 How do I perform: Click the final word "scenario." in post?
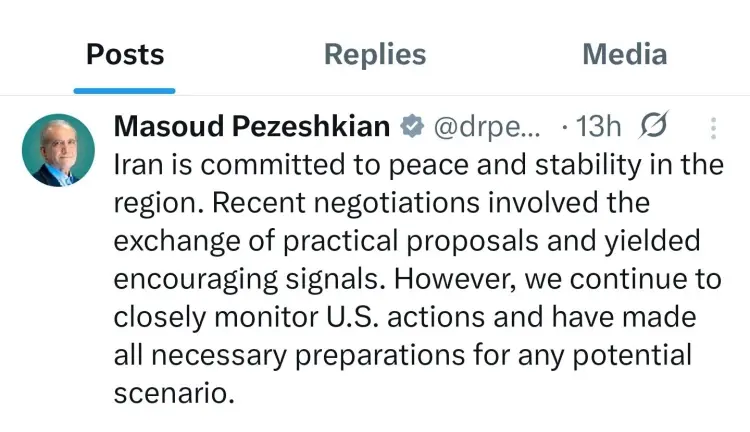coord(174,393)
